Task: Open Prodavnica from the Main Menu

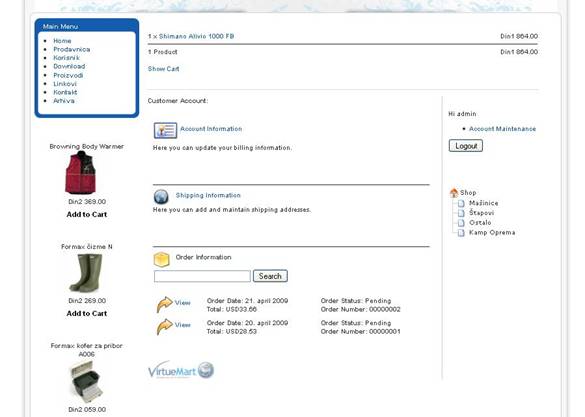Action: tap(72, 49)
